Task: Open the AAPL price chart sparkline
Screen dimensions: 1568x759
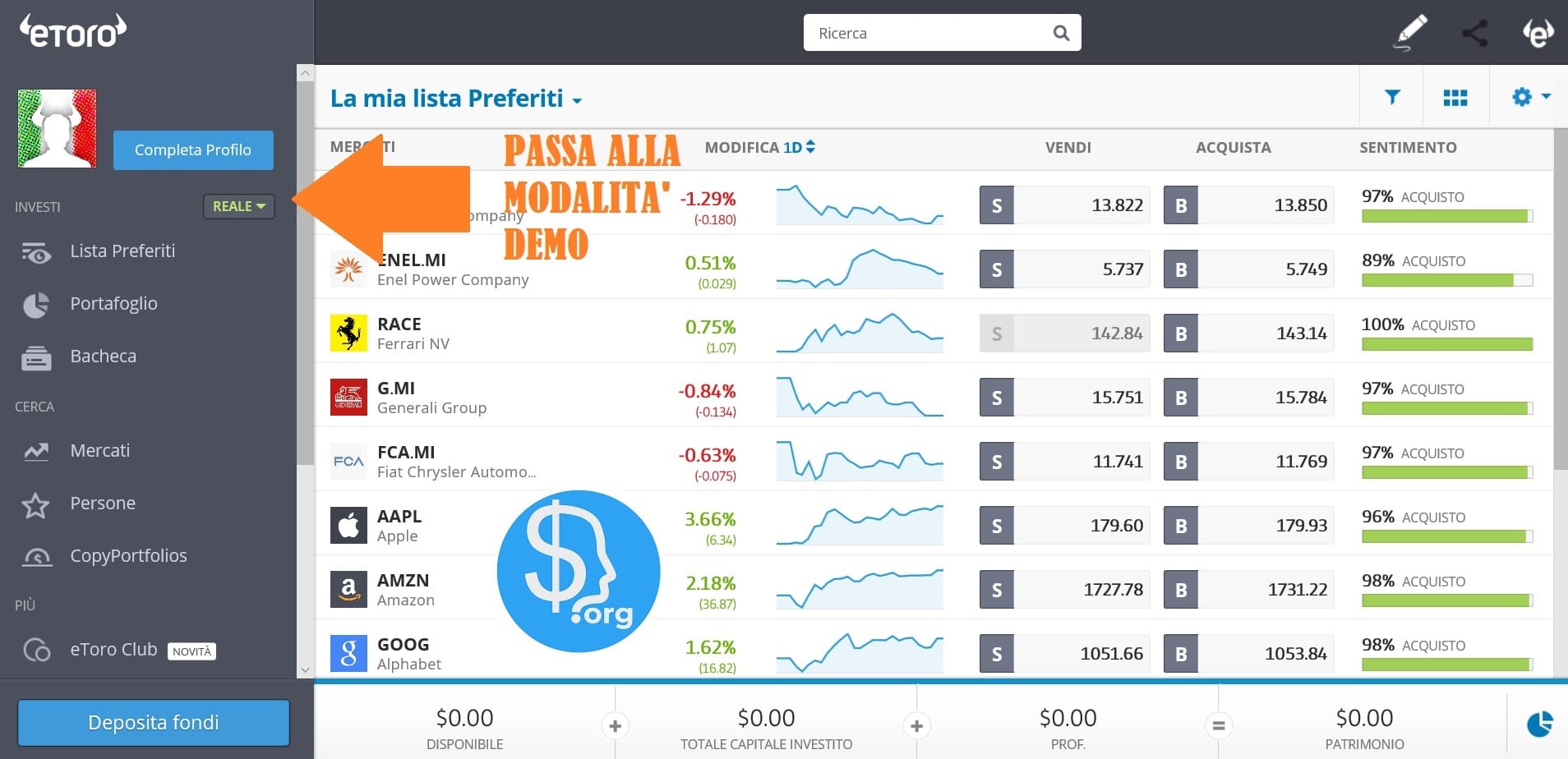Action: 860,525
